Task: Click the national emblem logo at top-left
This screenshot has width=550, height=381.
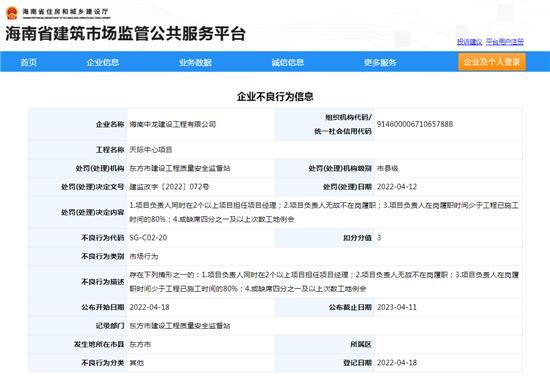Action: point(12,13)
